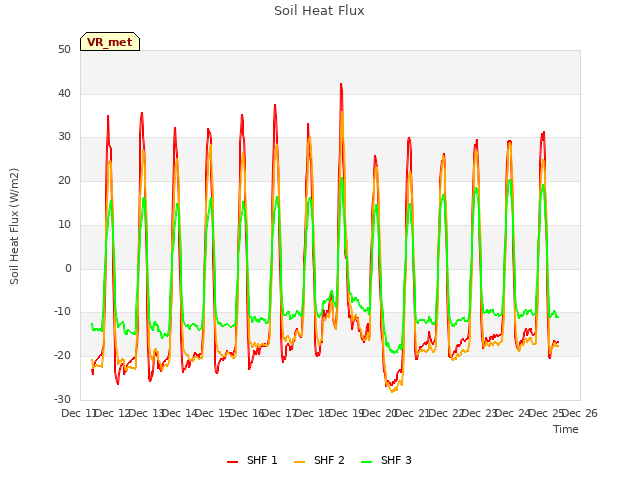This screenshot has width=640, height=480.
Task: Click the orange SHF 2 legend swatch
Action: pyautogui.click(x=299, y=461)
